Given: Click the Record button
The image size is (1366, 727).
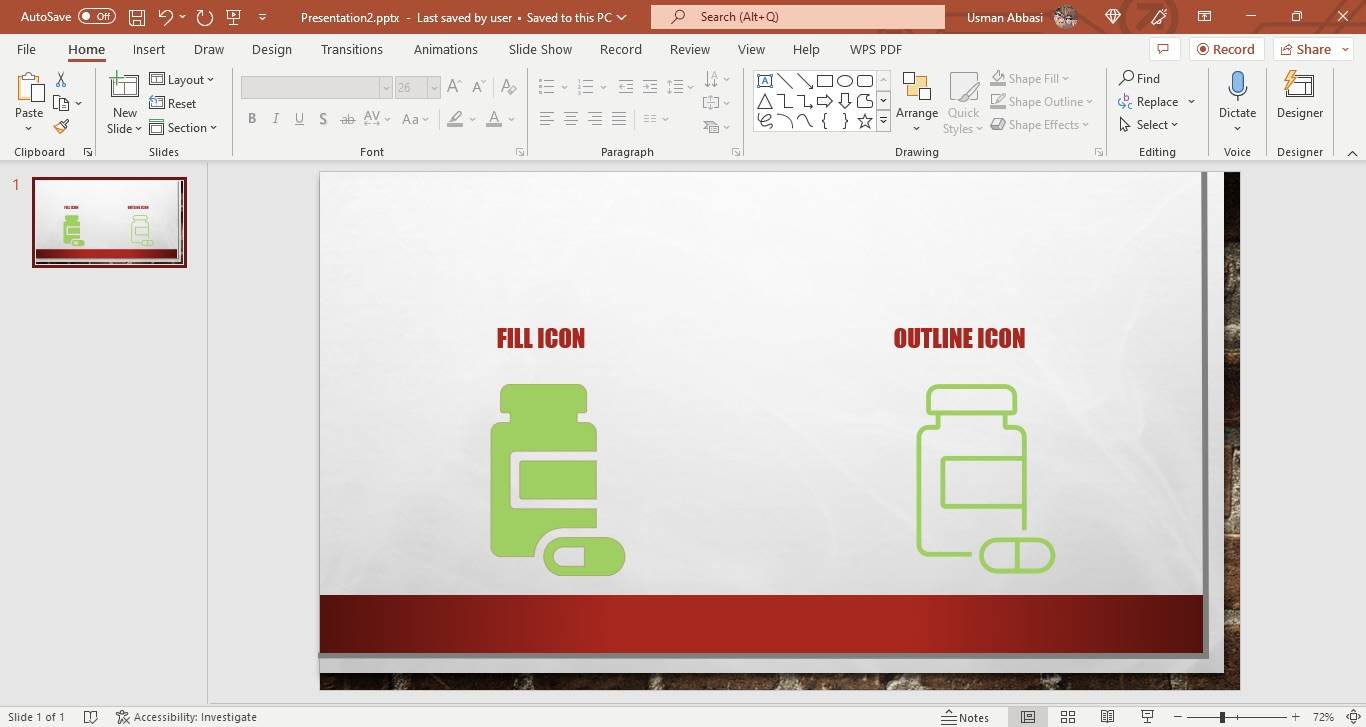Looking at the screenshot, I should pyautogui.click(x=1226, y=49).
